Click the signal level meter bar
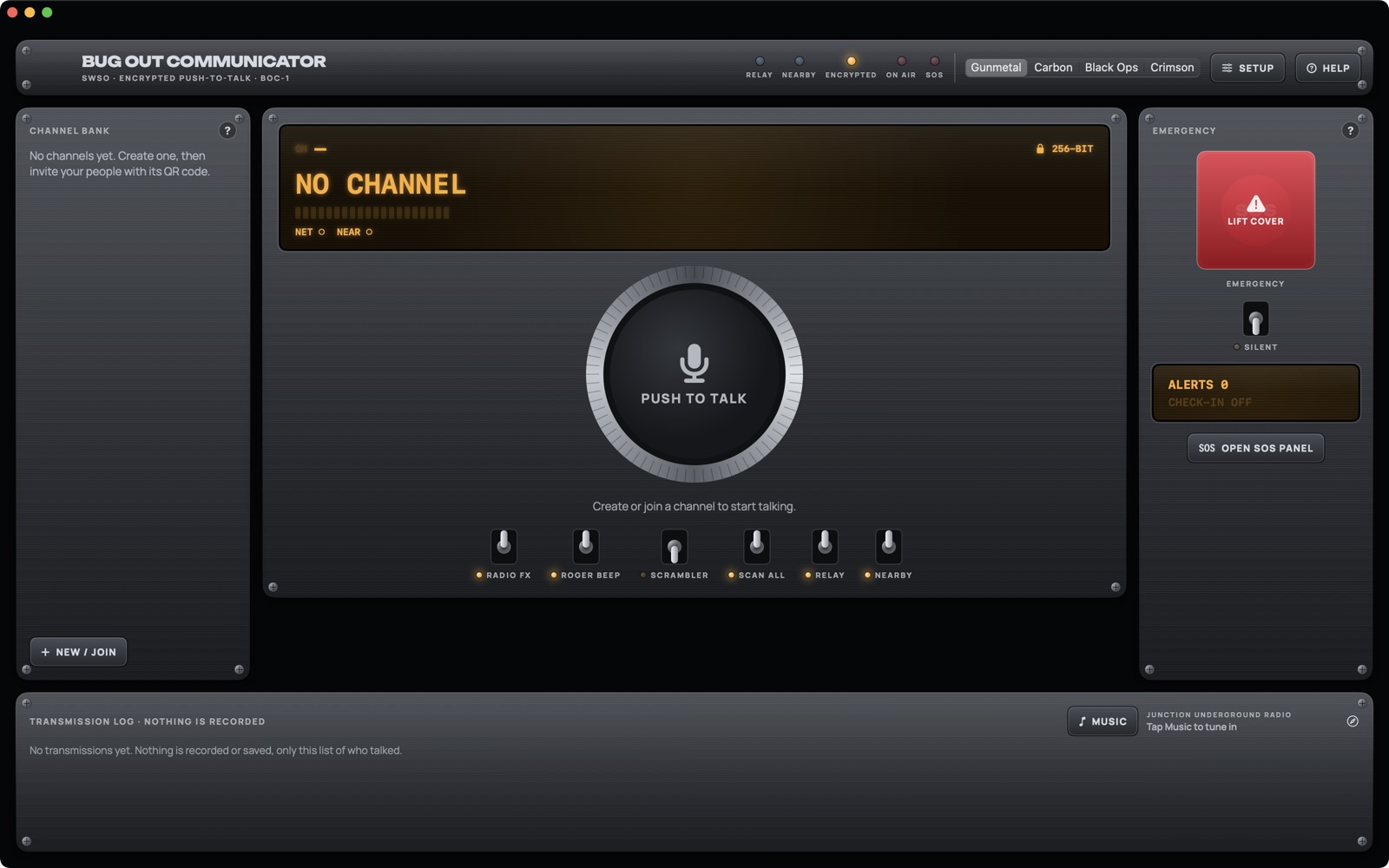1389x868 pixels. 372,213
